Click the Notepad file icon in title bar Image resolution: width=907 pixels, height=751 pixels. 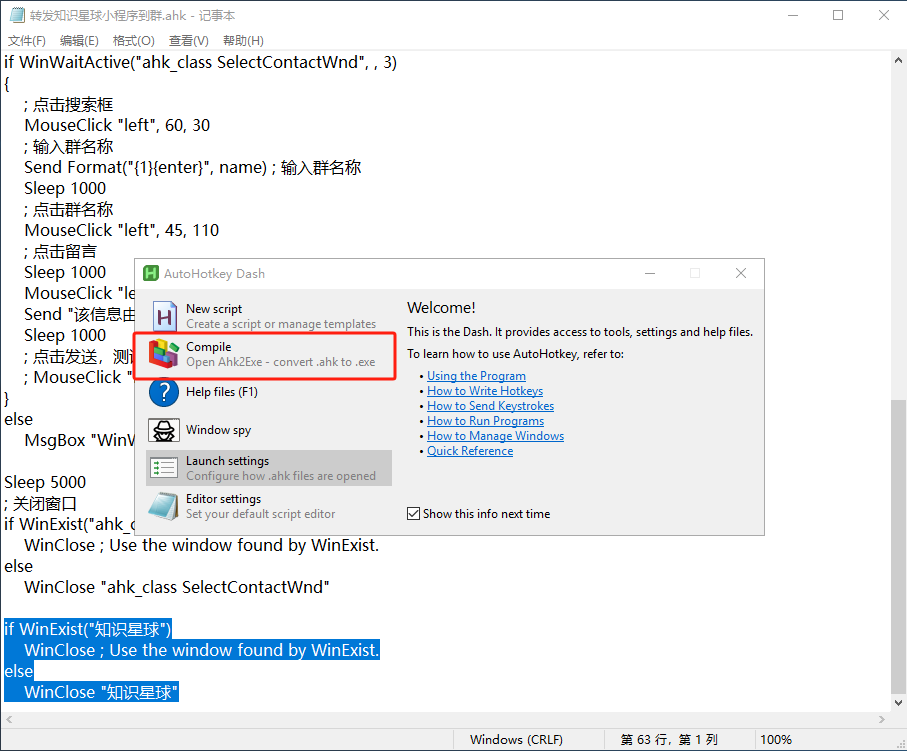point(17,15)
